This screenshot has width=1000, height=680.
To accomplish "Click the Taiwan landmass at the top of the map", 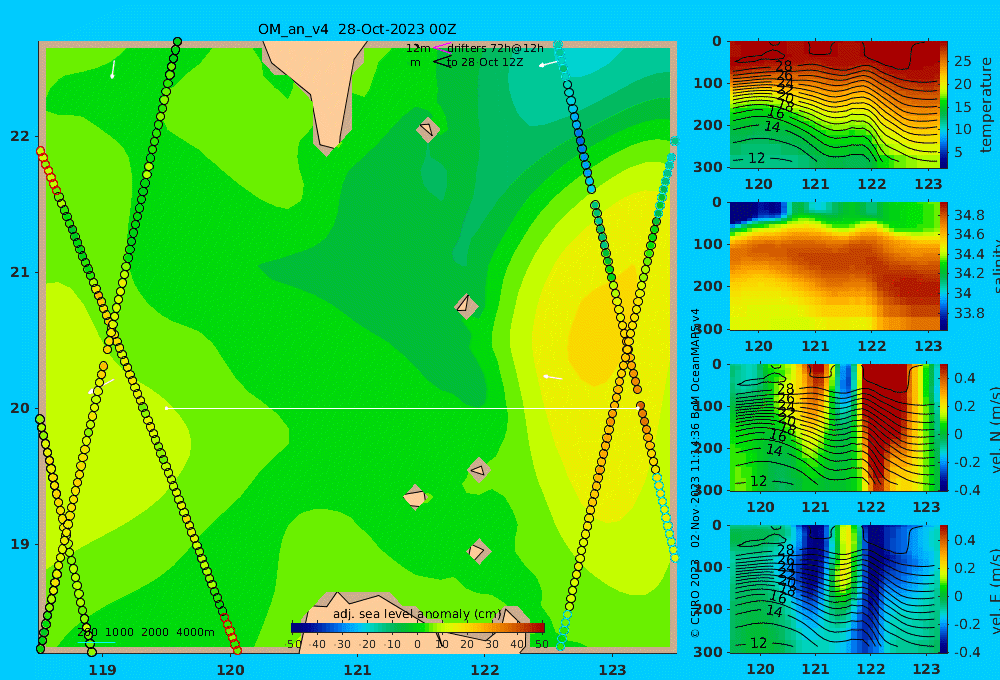I will 319,89.
